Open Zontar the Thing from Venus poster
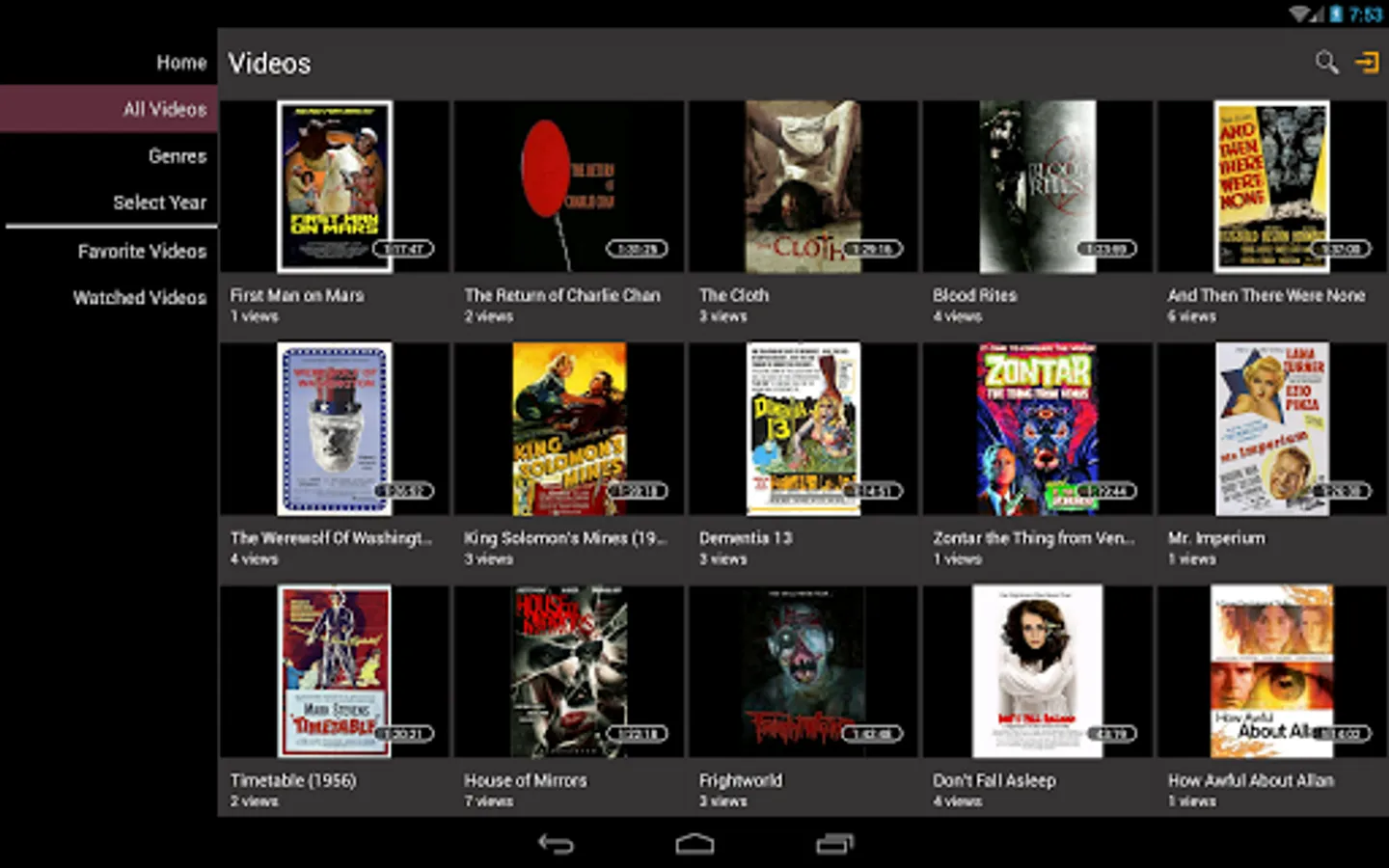Screen dimensions: 1389x868 point(1038,428)
